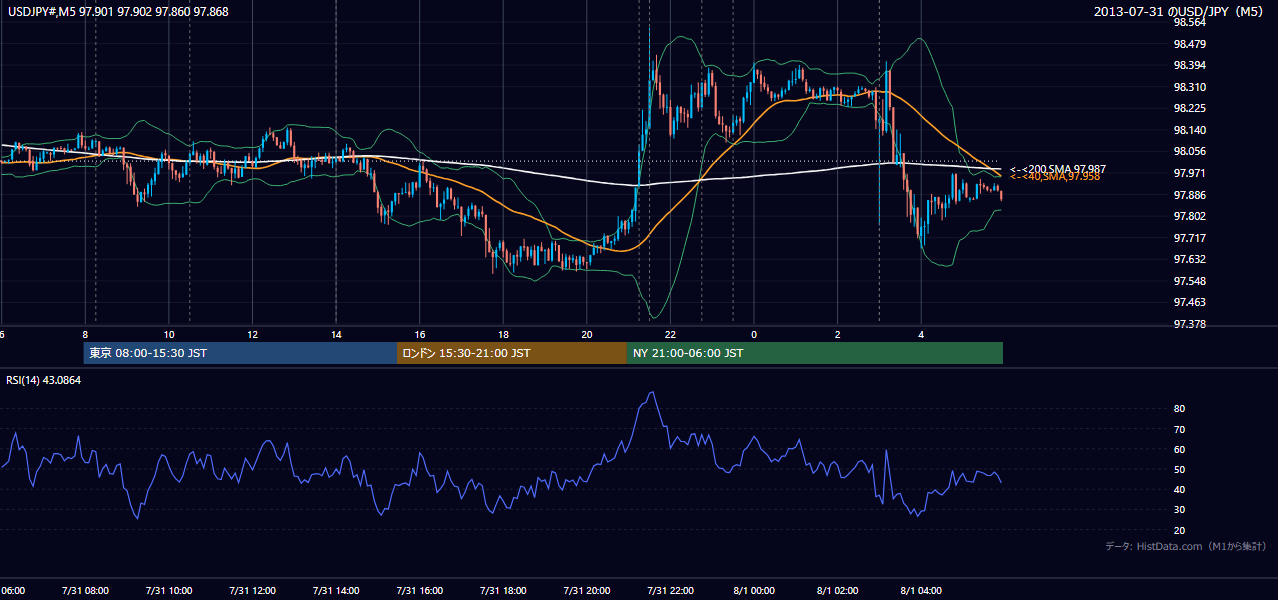Click the RSI scale value 70

[1179, 429]
